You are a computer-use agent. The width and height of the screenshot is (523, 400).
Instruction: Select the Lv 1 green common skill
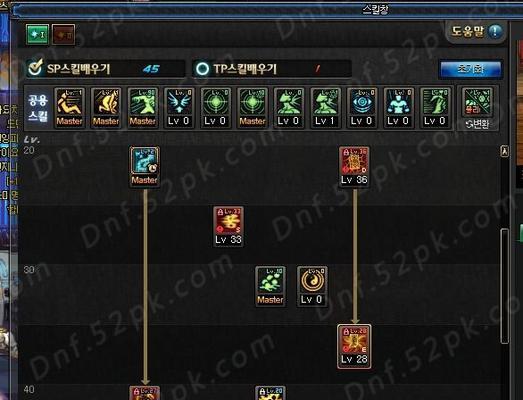click(326, 108)
